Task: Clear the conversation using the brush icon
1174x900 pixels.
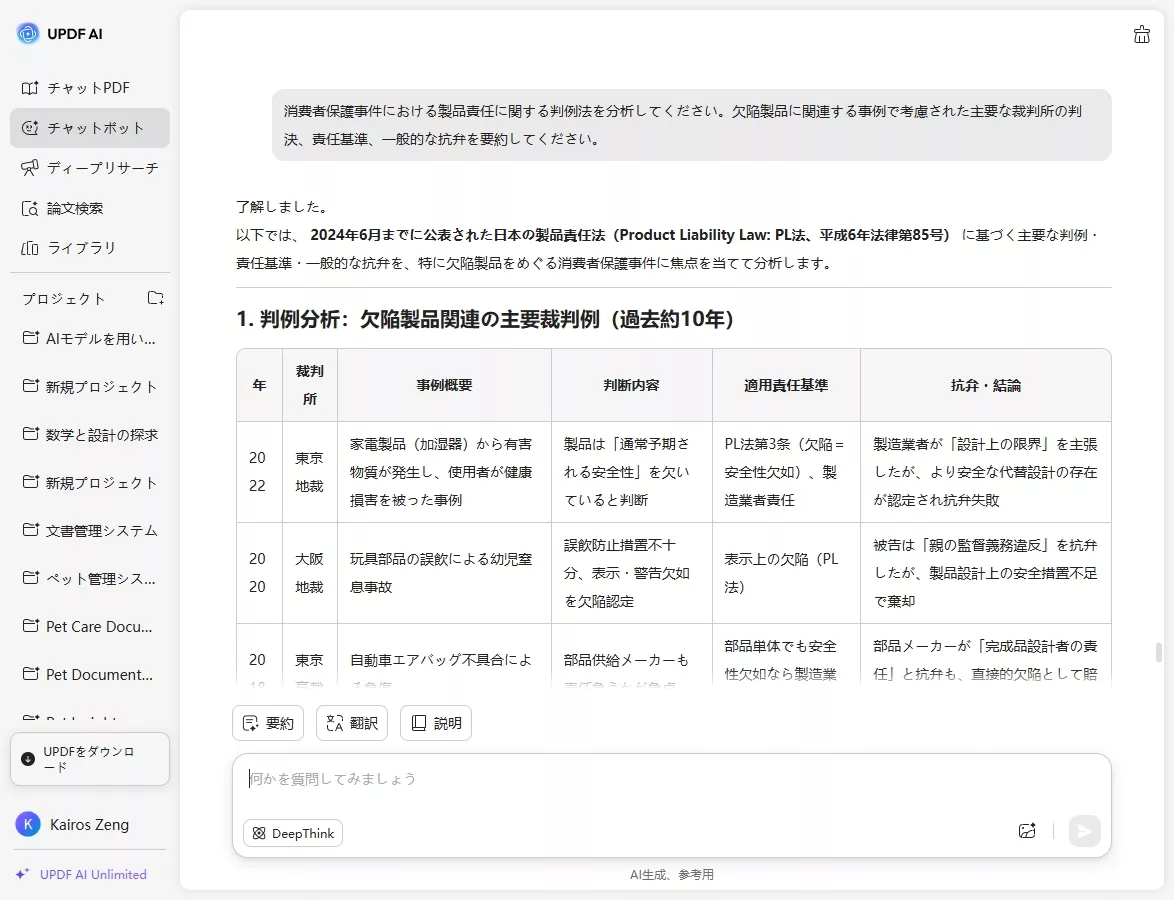Action: pos(1141,34)
